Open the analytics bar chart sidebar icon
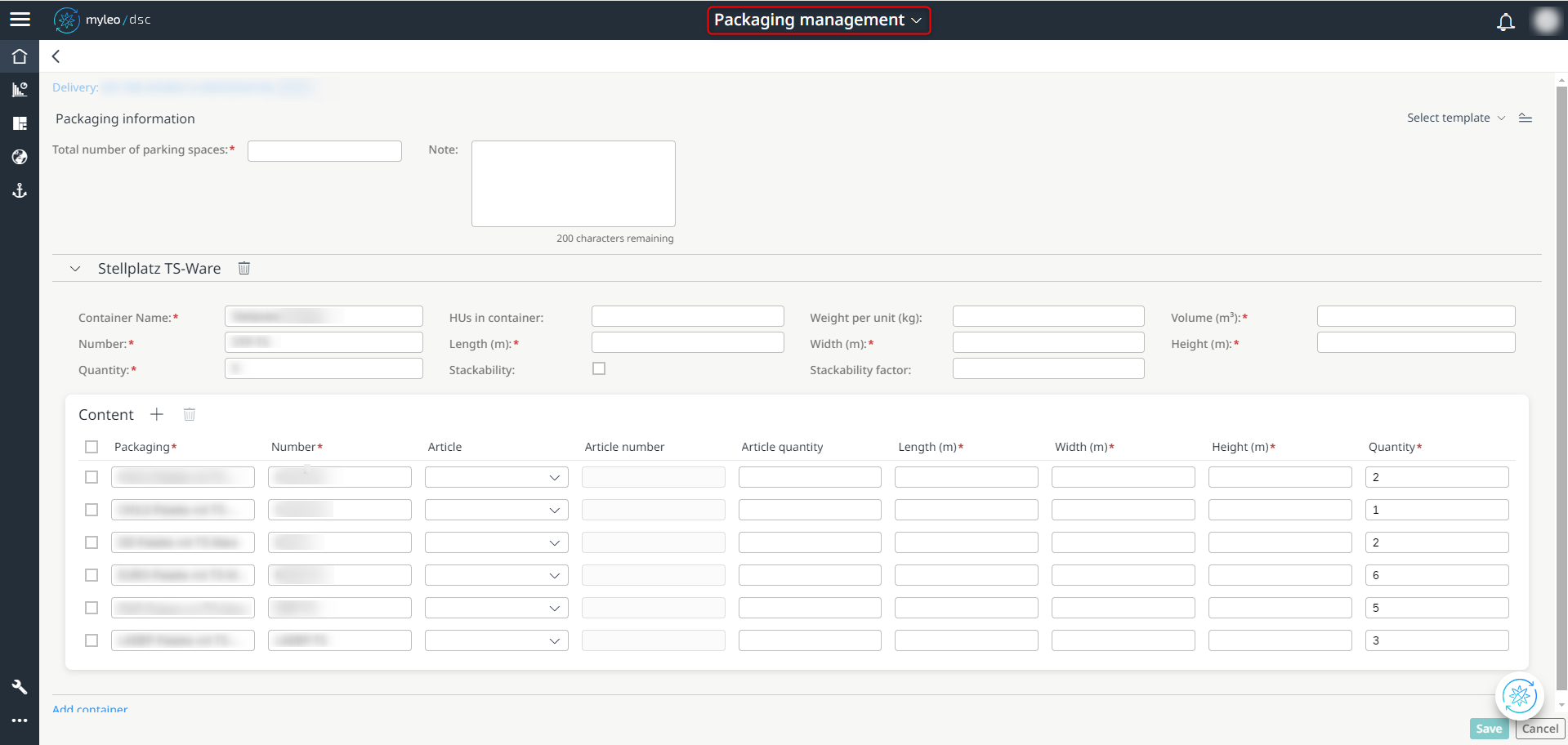 (x=20, y=89)
